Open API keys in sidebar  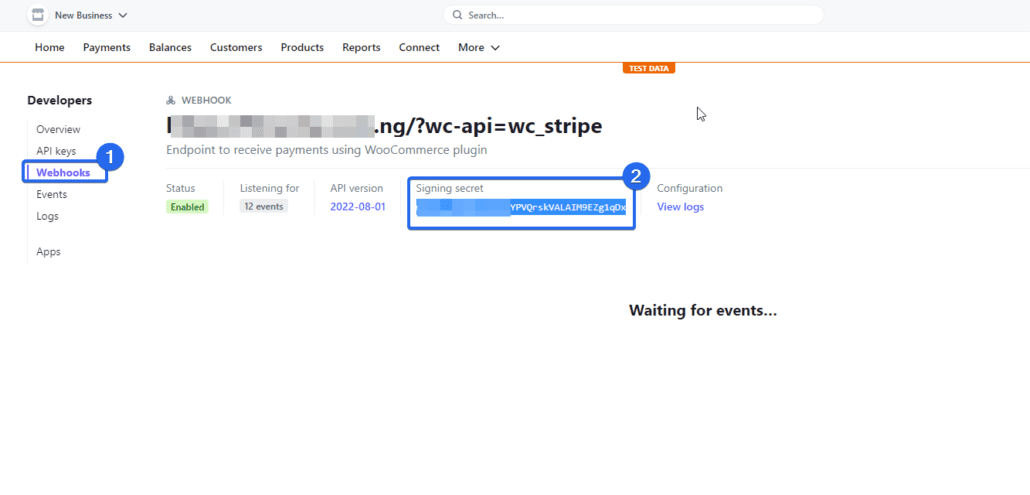(x=56, y=151)
